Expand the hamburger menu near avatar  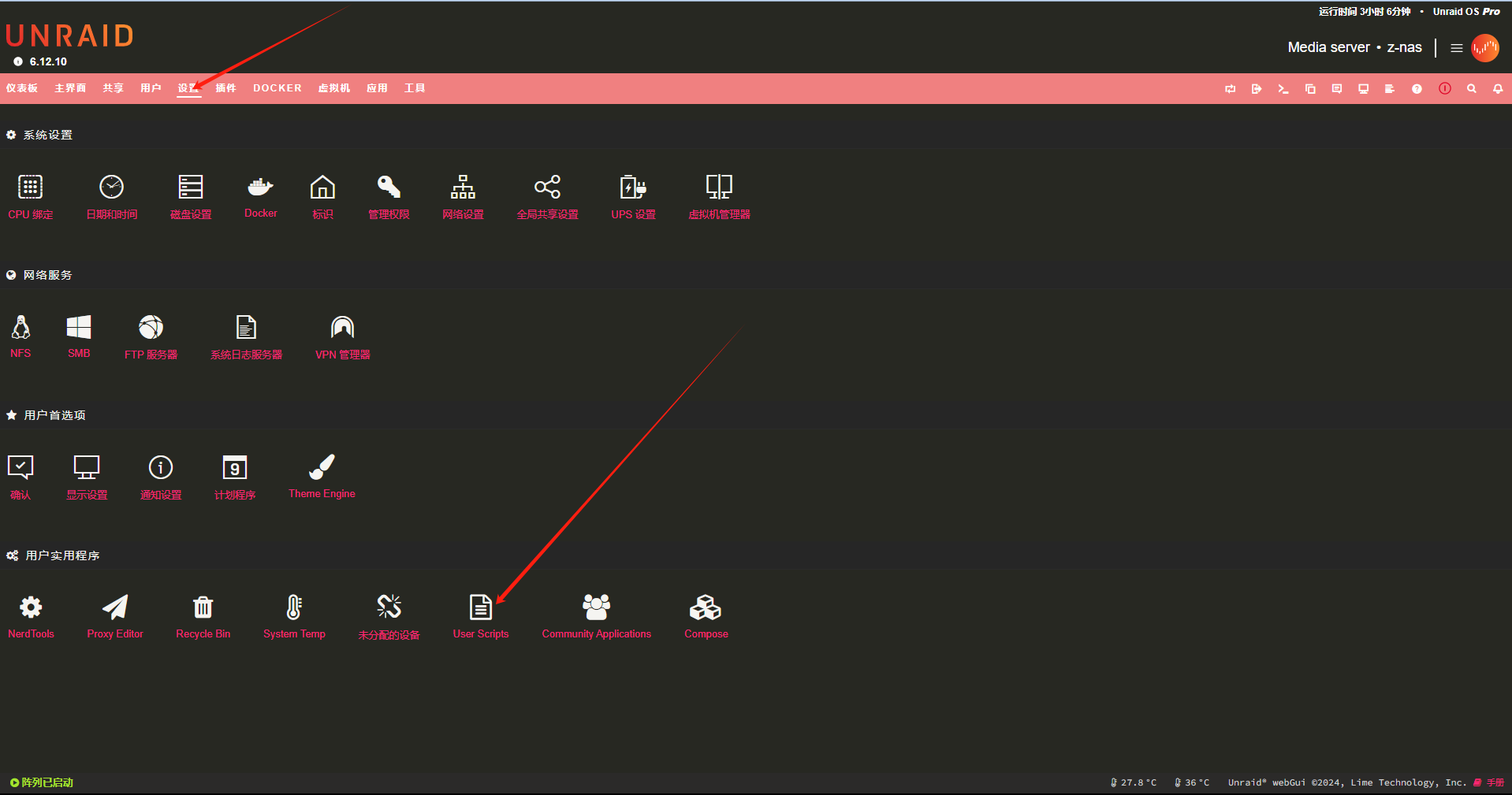coord(1456,48)
